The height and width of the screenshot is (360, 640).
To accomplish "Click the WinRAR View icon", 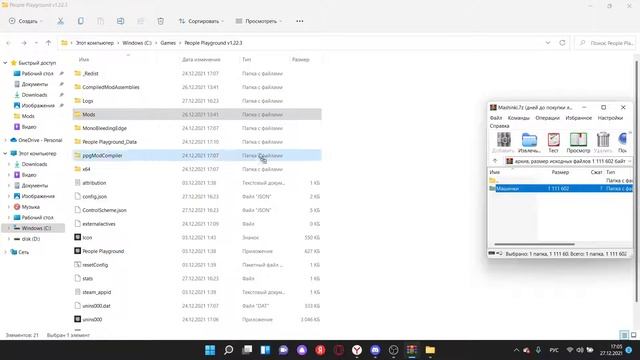I will click(578, 142).
